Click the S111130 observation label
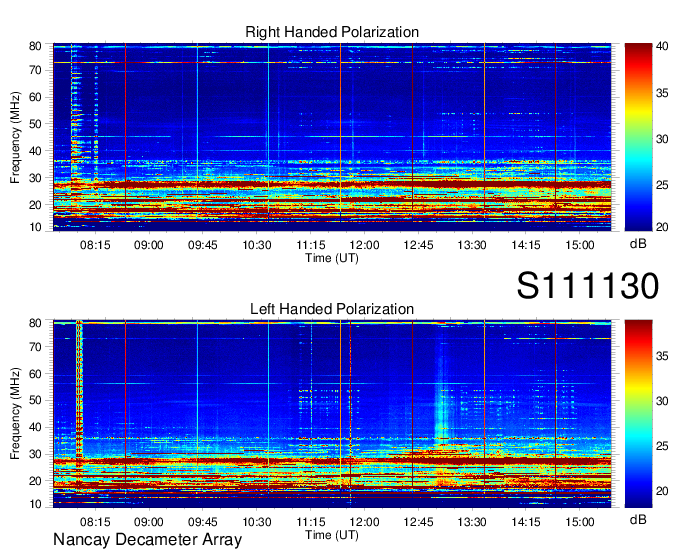Viewport: 680px width, 552px height. [588, 286]
